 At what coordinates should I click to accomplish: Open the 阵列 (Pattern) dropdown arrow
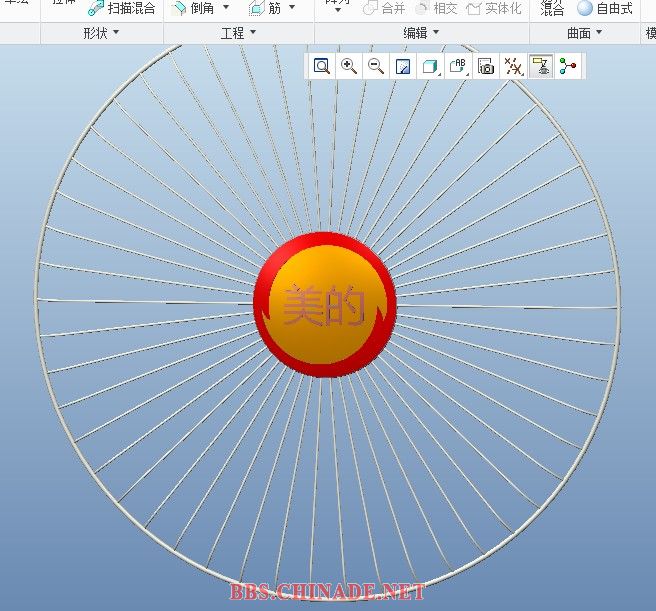point(338,10)
